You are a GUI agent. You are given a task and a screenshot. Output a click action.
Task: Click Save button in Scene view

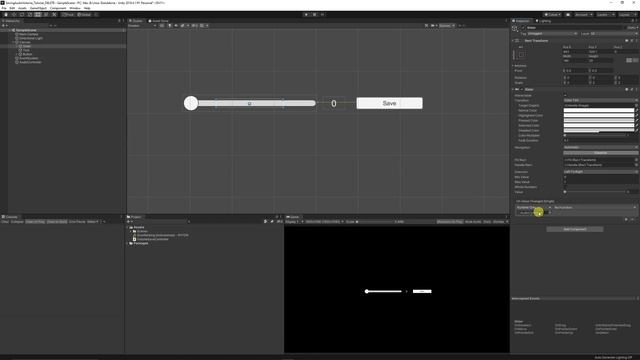[x=389, y=103]
